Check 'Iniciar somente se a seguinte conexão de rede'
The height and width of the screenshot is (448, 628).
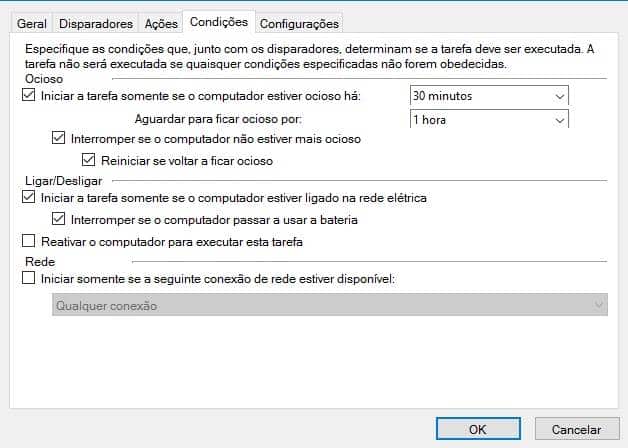click(x=27, y=280)
